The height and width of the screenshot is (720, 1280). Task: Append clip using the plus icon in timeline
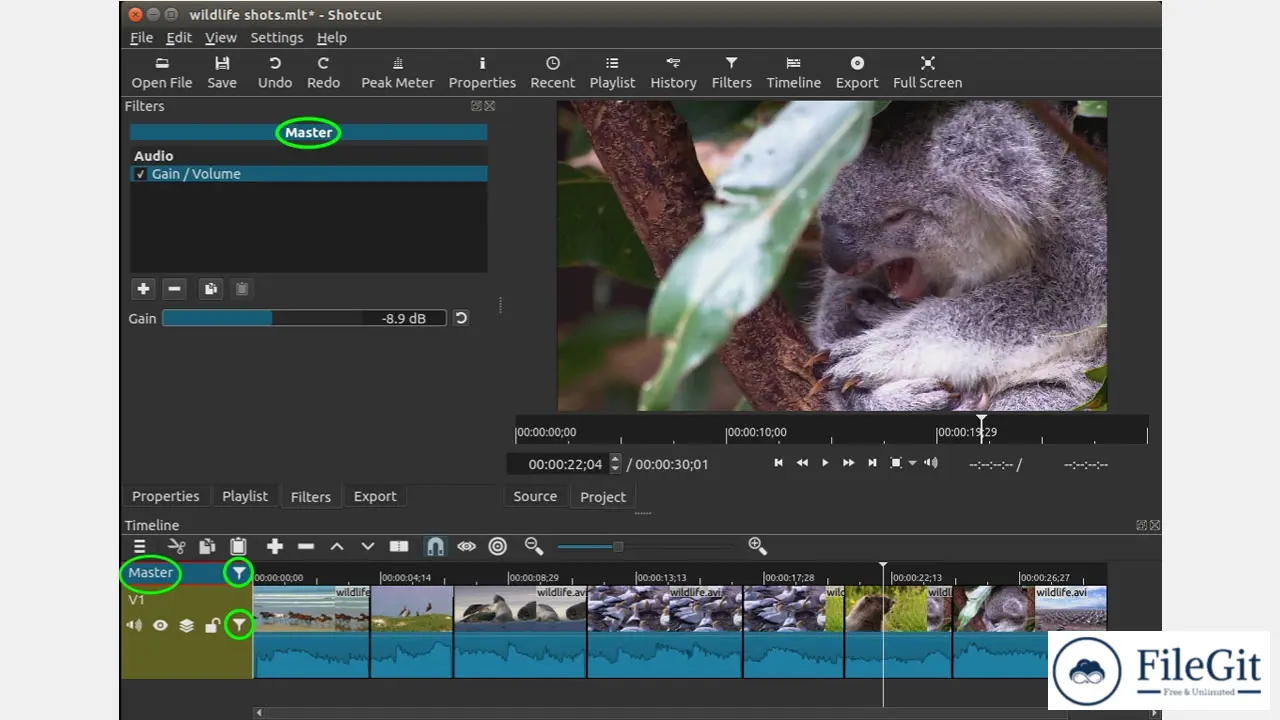(x=275, y=546)
